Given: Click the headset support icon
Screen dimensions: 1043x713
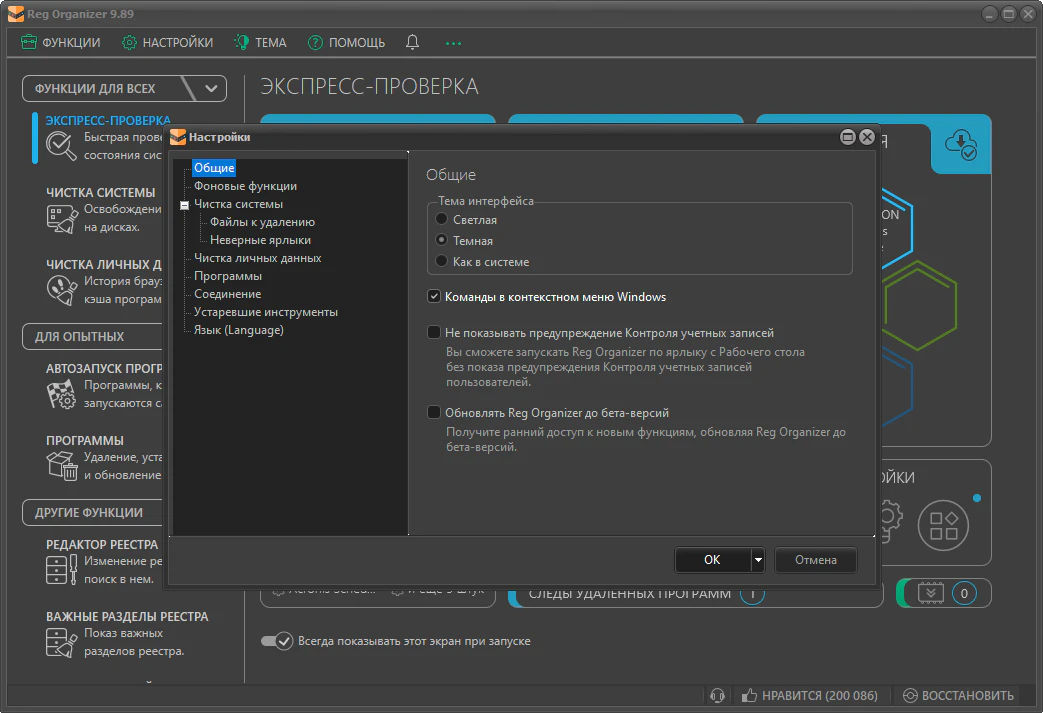Looking at the screenshot, I should [716, 696].
